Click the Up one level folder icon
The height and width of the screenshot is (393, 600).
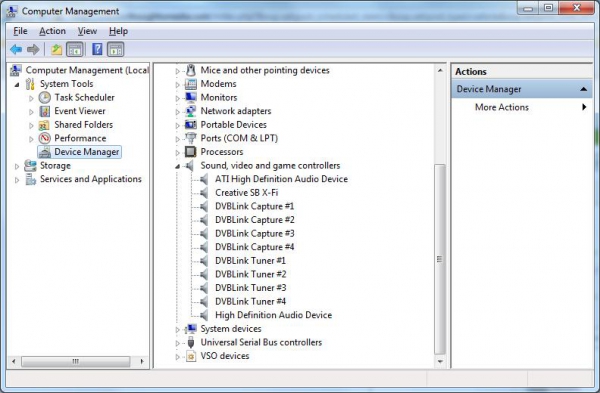(x=56, y=49)
